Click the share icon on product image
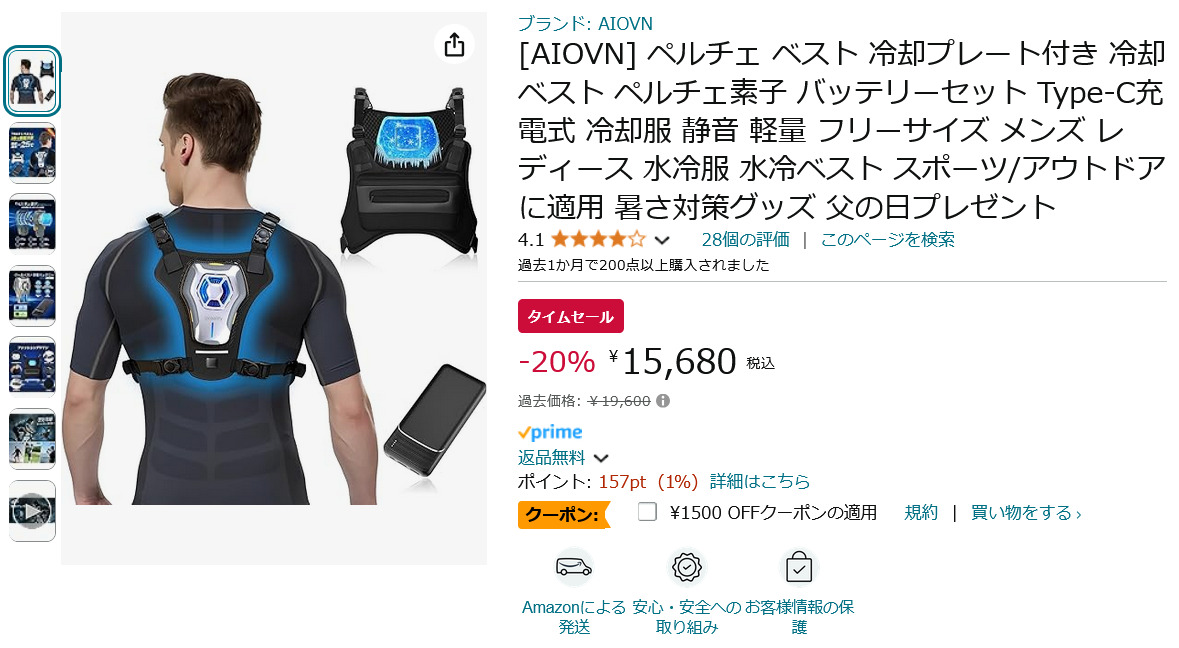Image resolution: width=1179 pixels, height=648 pixels. (454, 45)
